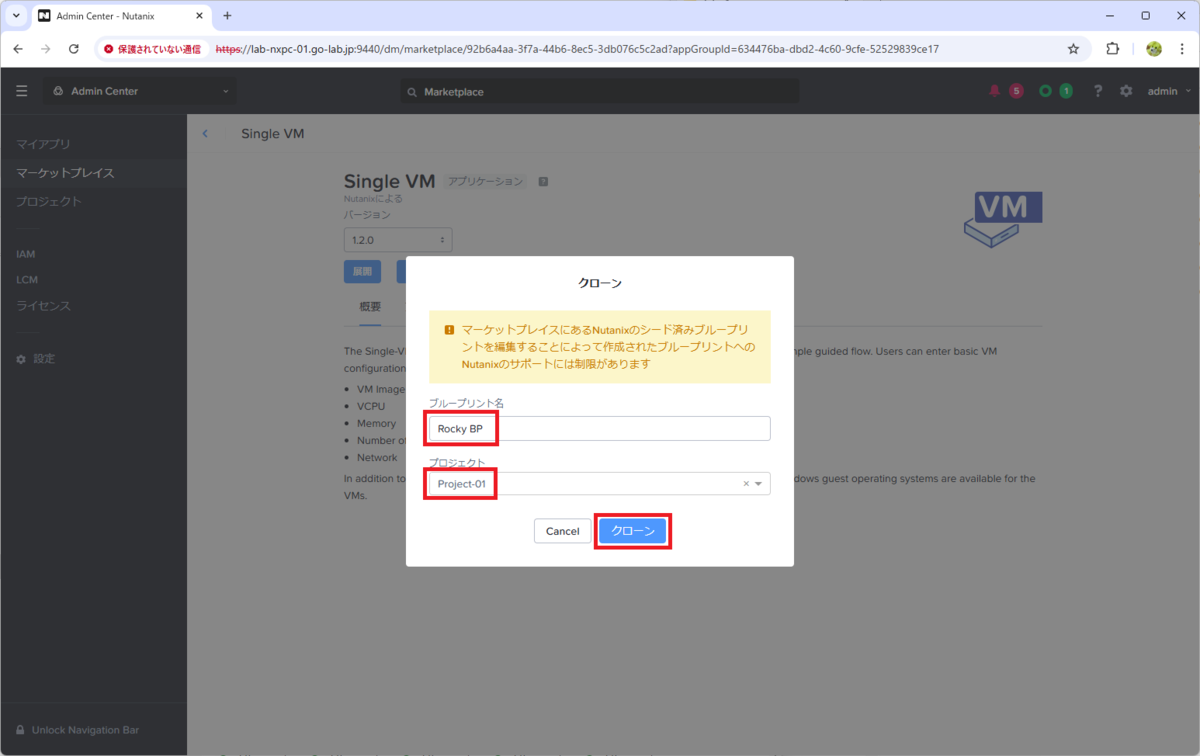
Task: Click the Marketplace search field
Action: click(x=600, y=91)
